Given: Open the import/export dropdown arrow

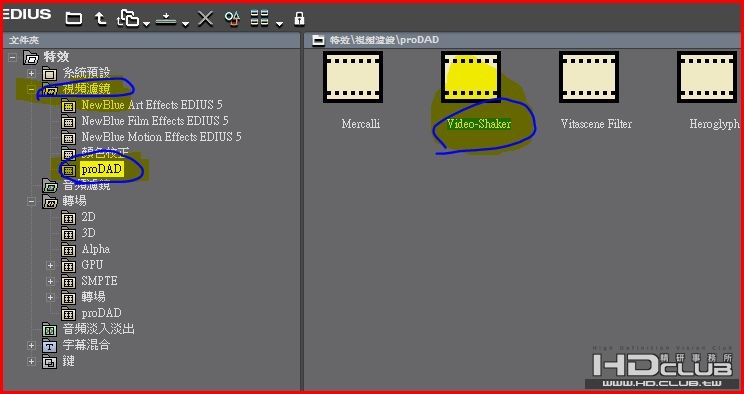Looking at the screenshot, I should (186, 23).
